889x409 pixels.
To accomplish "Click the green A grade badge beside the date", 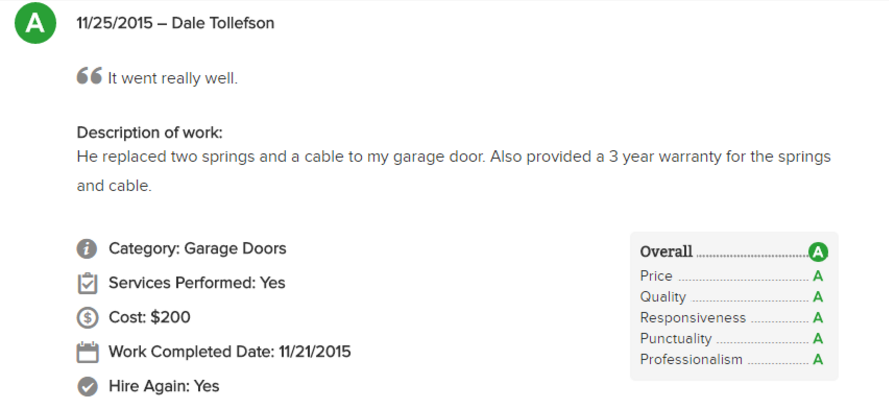I will pyautogui.click(x=35, y=23).
